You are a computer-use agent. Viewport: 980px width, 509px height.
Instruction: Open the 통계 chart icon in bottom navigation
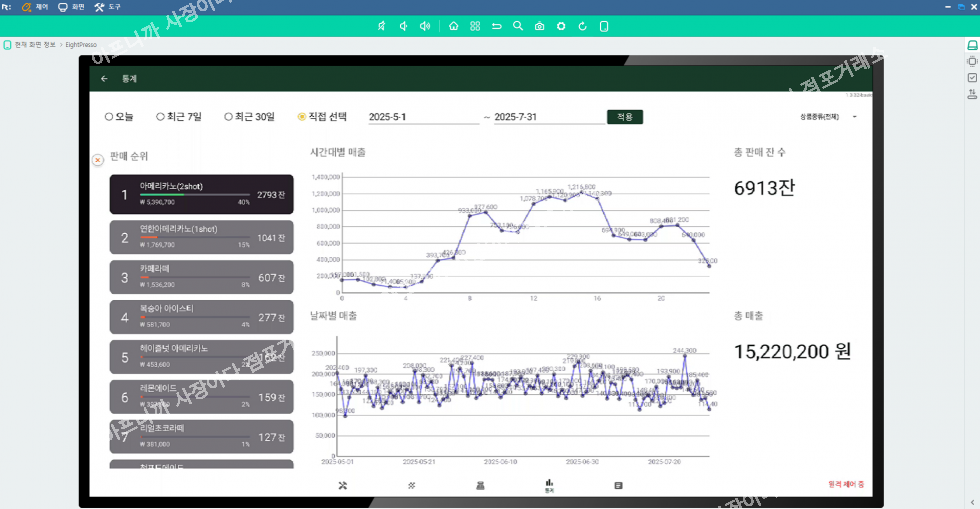(549, 485)
